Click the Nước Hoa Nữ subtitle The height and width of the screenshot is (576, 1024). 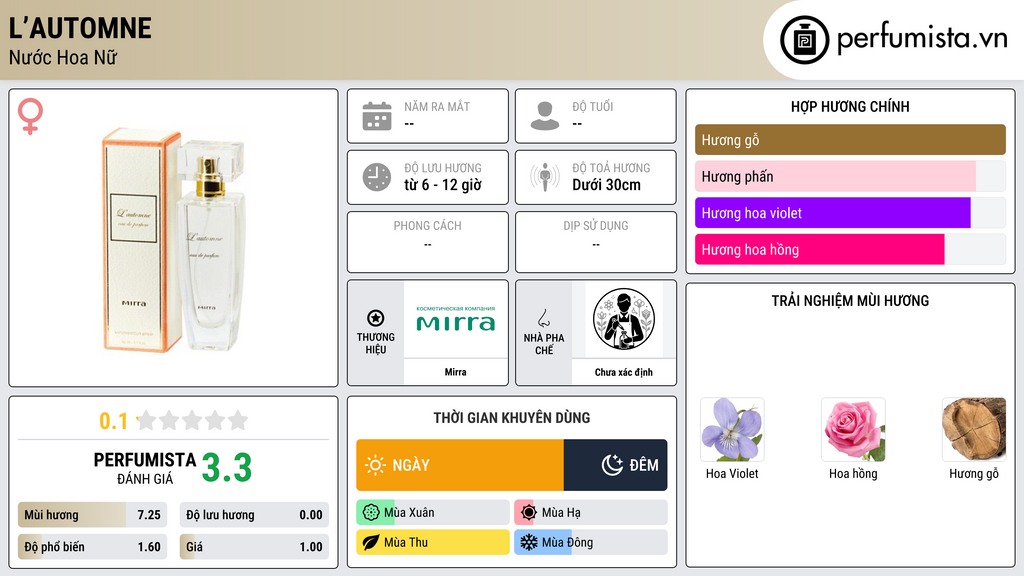pos(63,57)
